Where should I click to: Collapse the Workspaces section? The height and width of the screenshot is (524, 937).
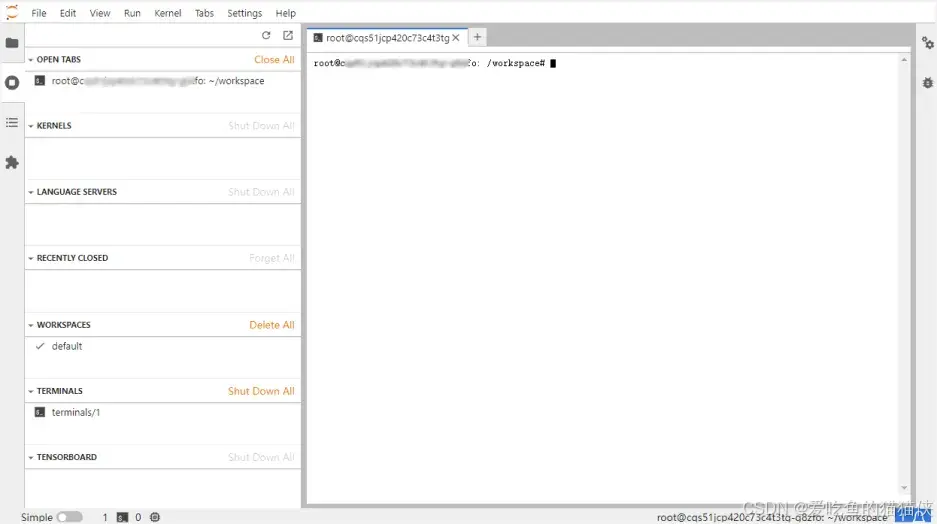coord(30,325)
